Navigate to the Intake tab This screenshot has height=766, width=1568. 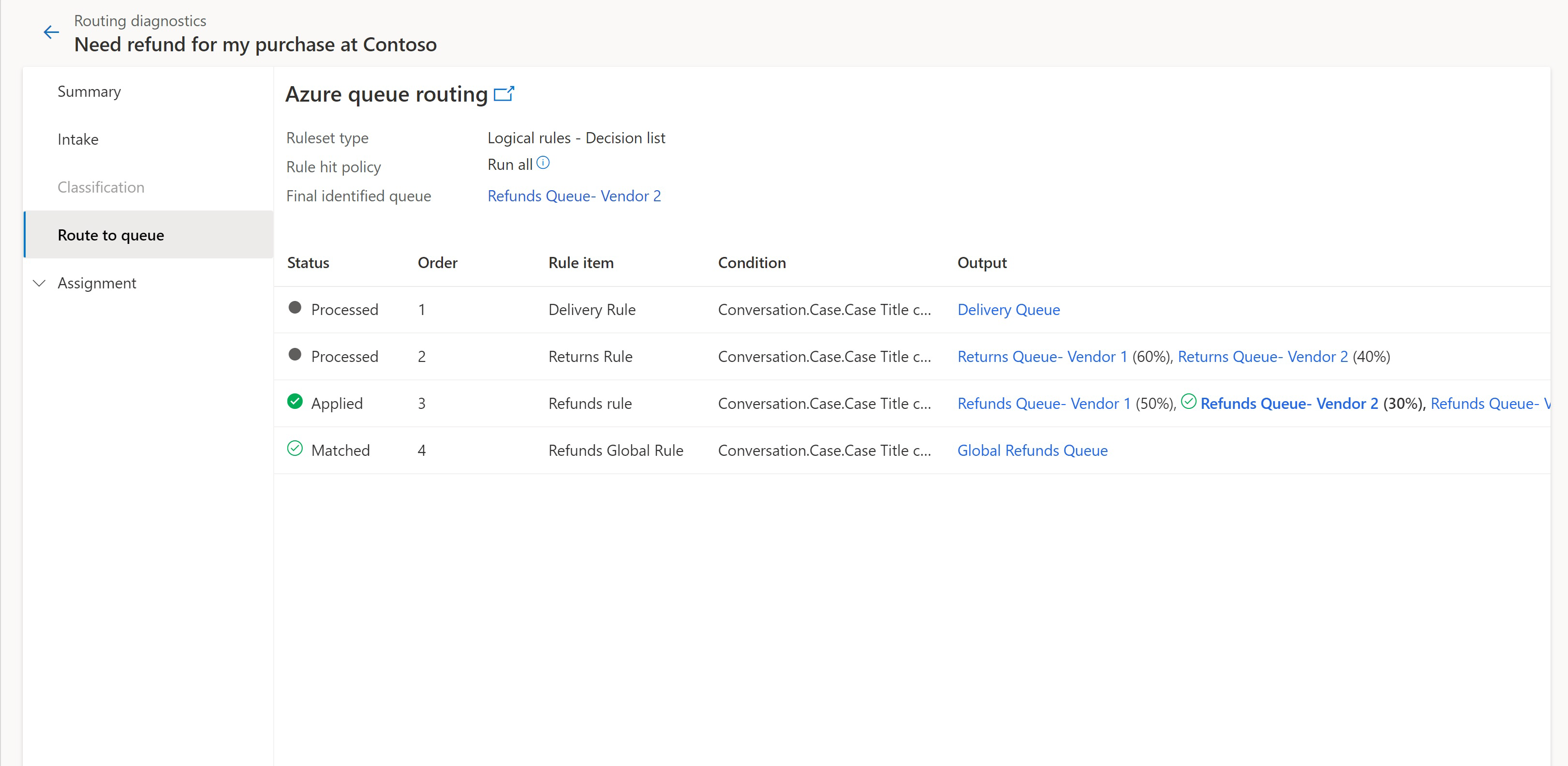[x=78, y=139]
